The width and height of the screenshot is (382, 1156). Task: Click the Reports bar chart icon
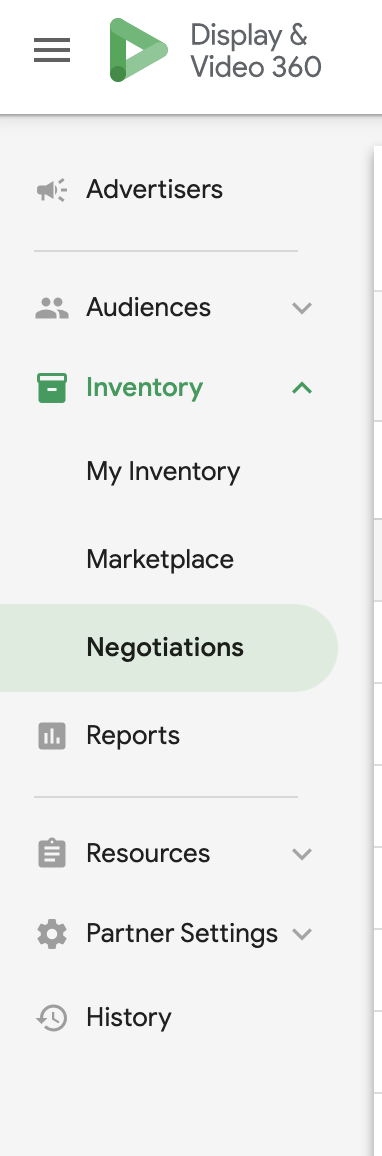click(52, 736)
